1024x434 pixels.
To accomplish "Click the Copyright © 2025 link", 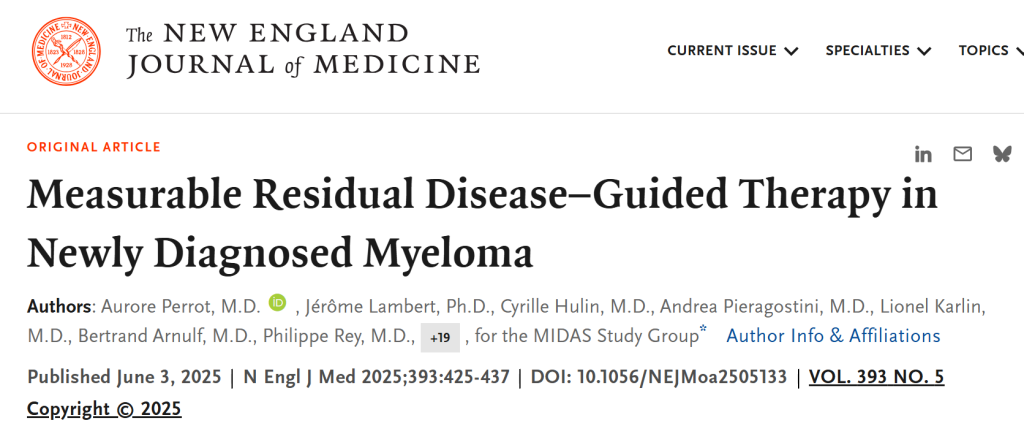I will 104,409.
